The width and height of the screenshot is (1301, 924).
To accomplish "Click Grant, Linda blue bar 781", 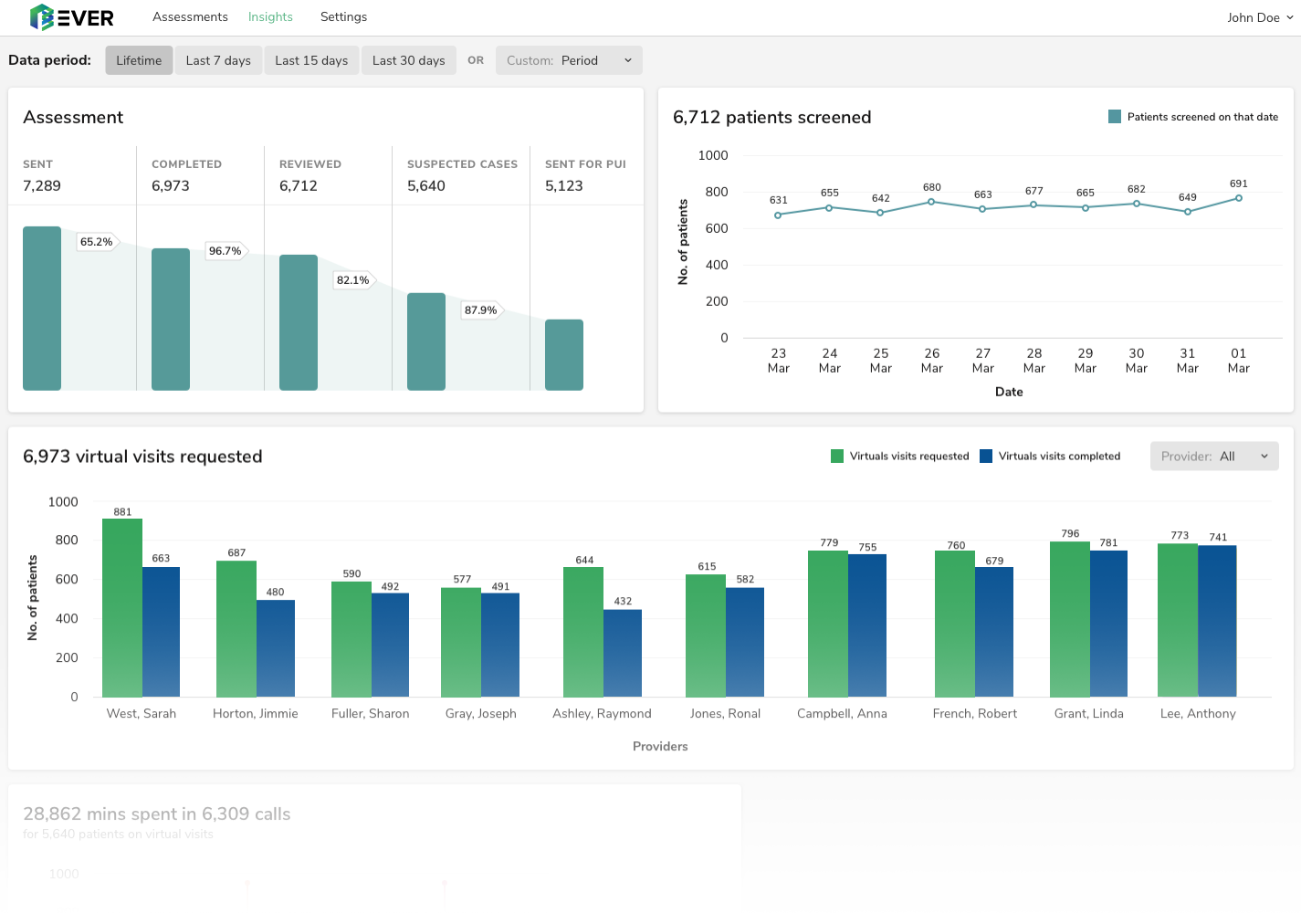I will 1108,624.
